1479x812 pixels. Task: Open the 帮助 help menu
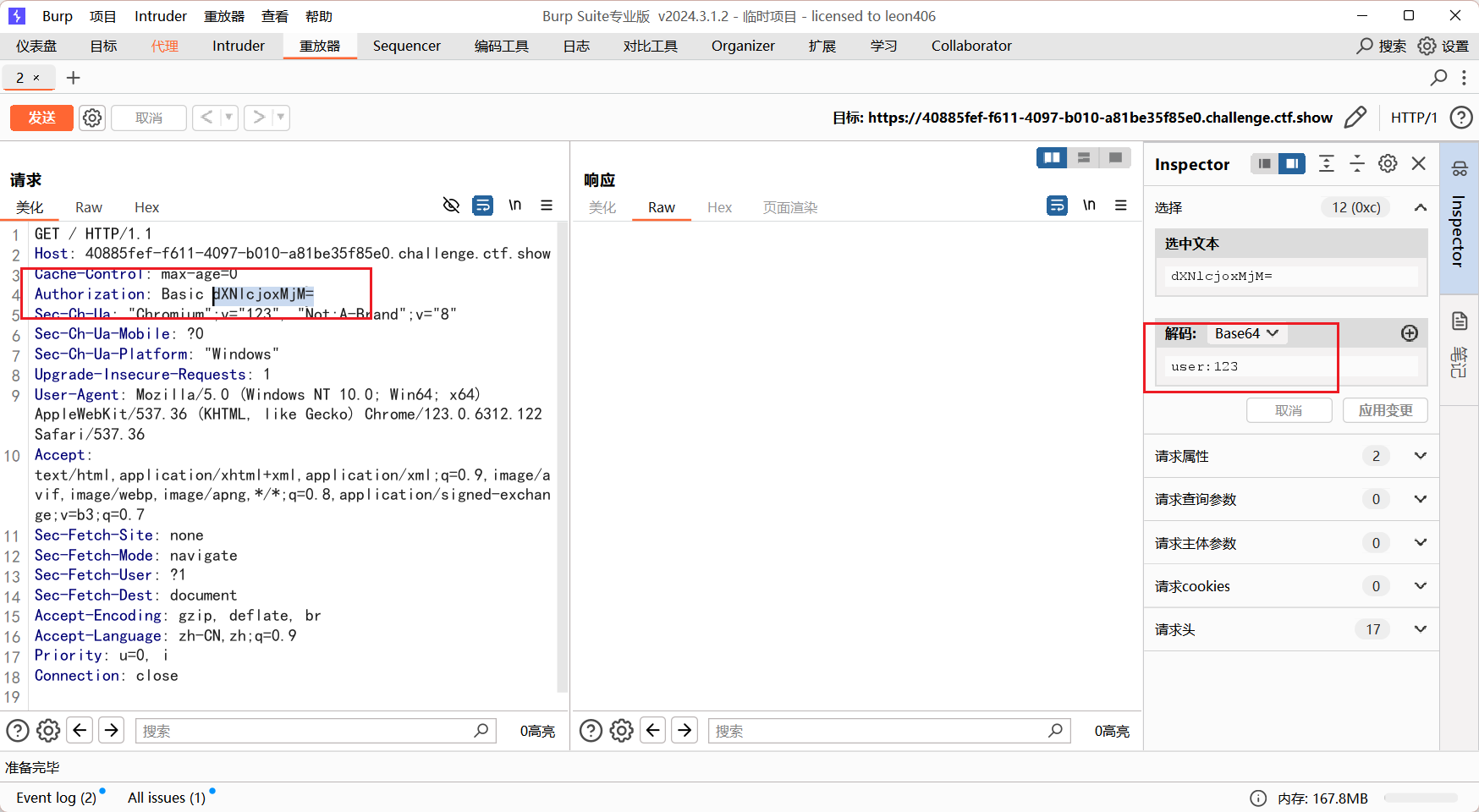point(319,16)
